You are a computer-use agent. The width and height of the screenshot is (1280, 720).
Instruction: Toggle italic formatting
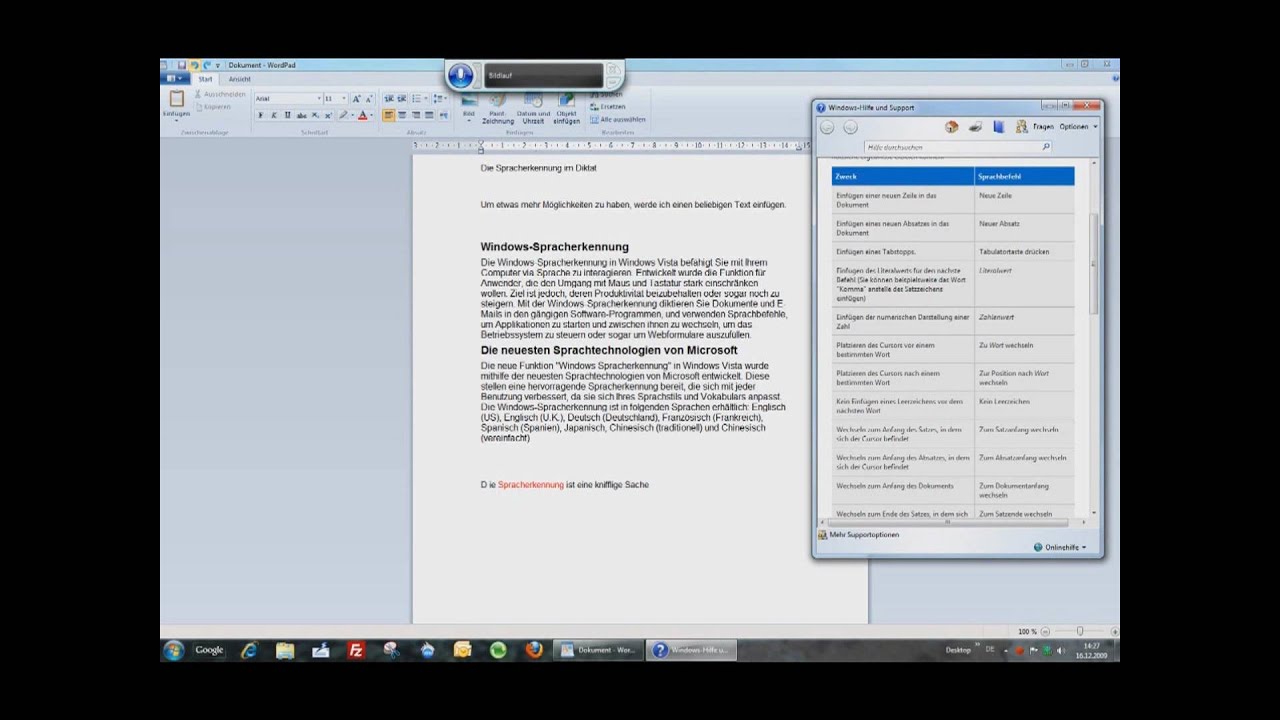pos(274,115)
